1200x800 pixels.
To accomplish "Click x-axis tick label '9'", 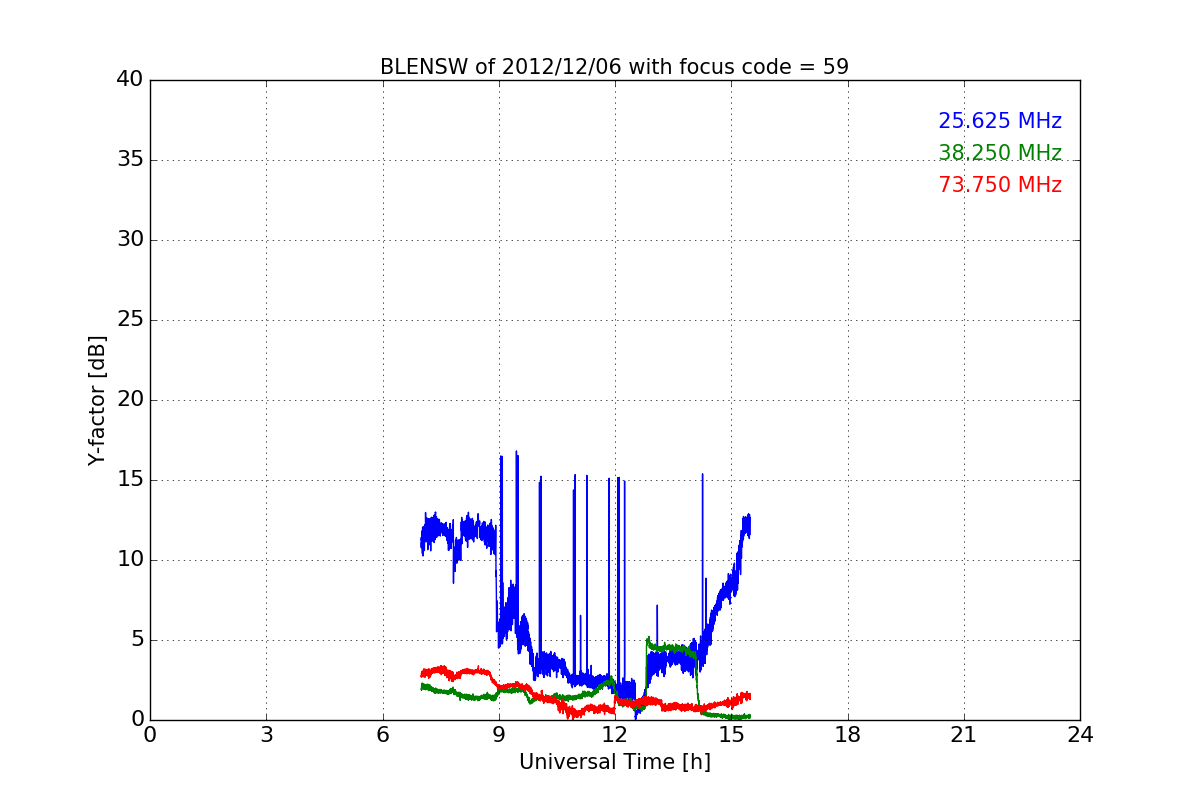I will click(499, 735).
